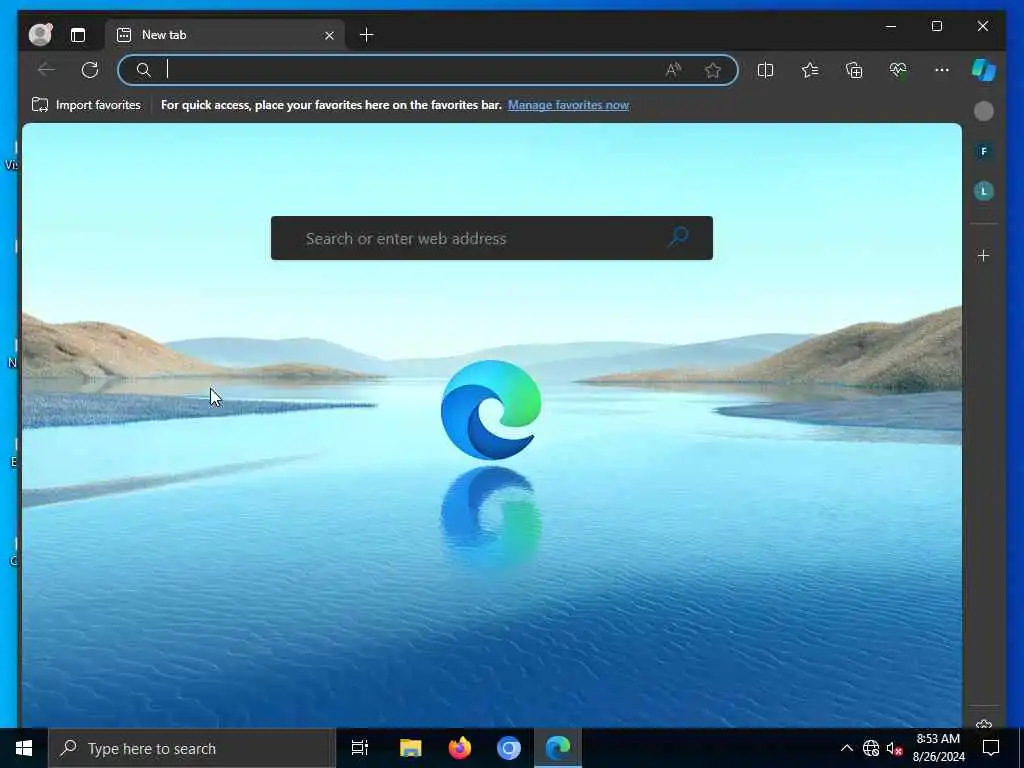Open Browser essentials heart icon

pos(898,70)
